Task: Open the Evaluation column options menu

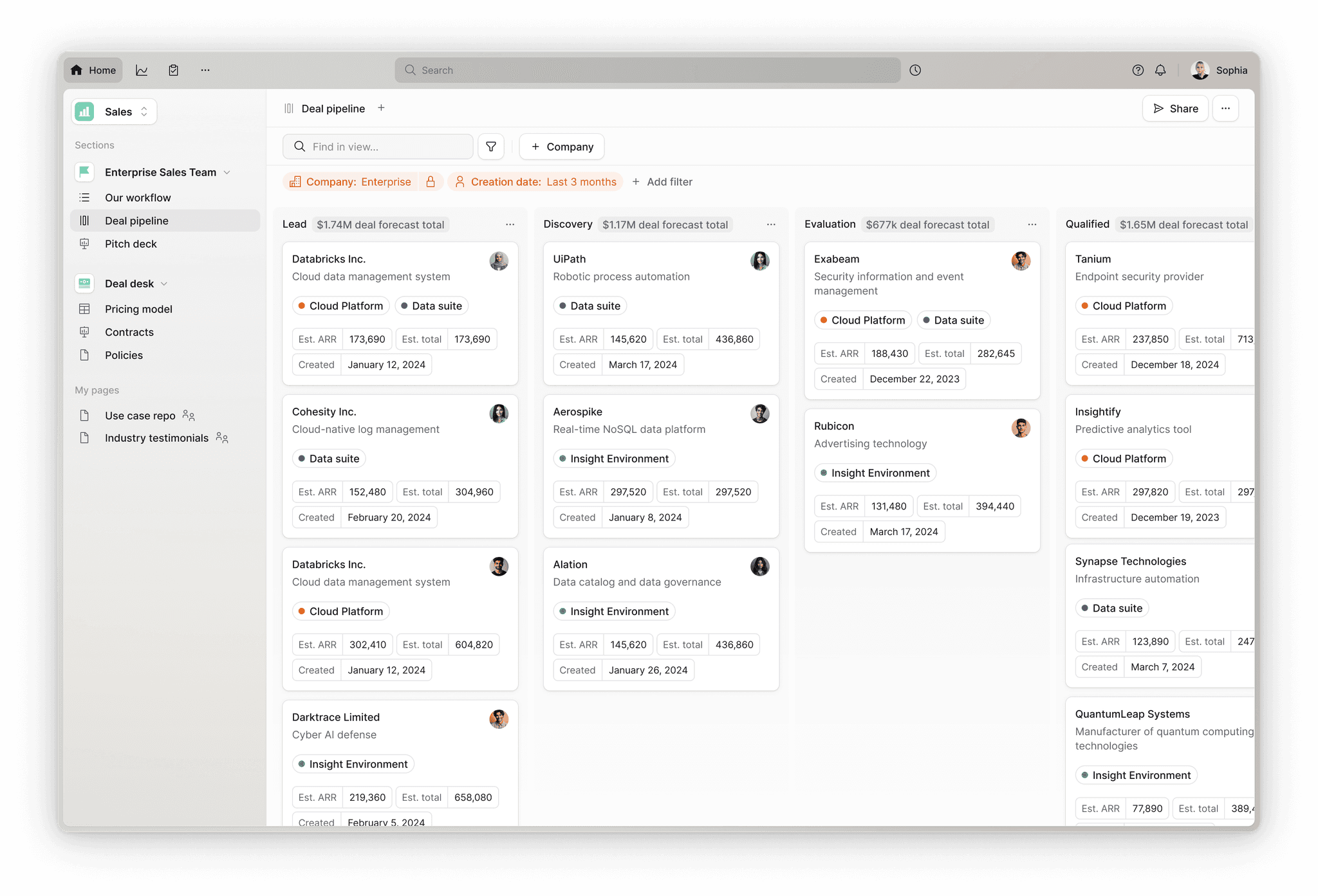Action: (x=1032, y=224)
